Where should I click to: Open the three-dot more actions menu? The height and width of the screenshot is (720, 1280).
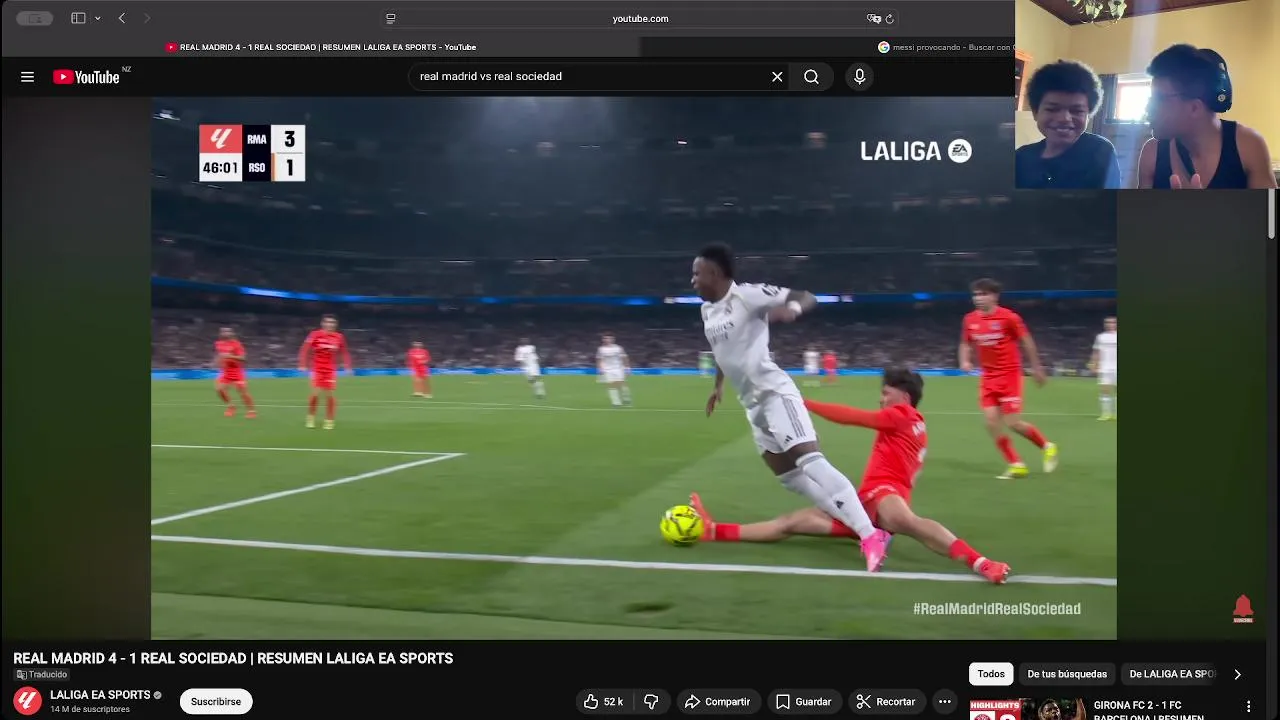[944, 702]
